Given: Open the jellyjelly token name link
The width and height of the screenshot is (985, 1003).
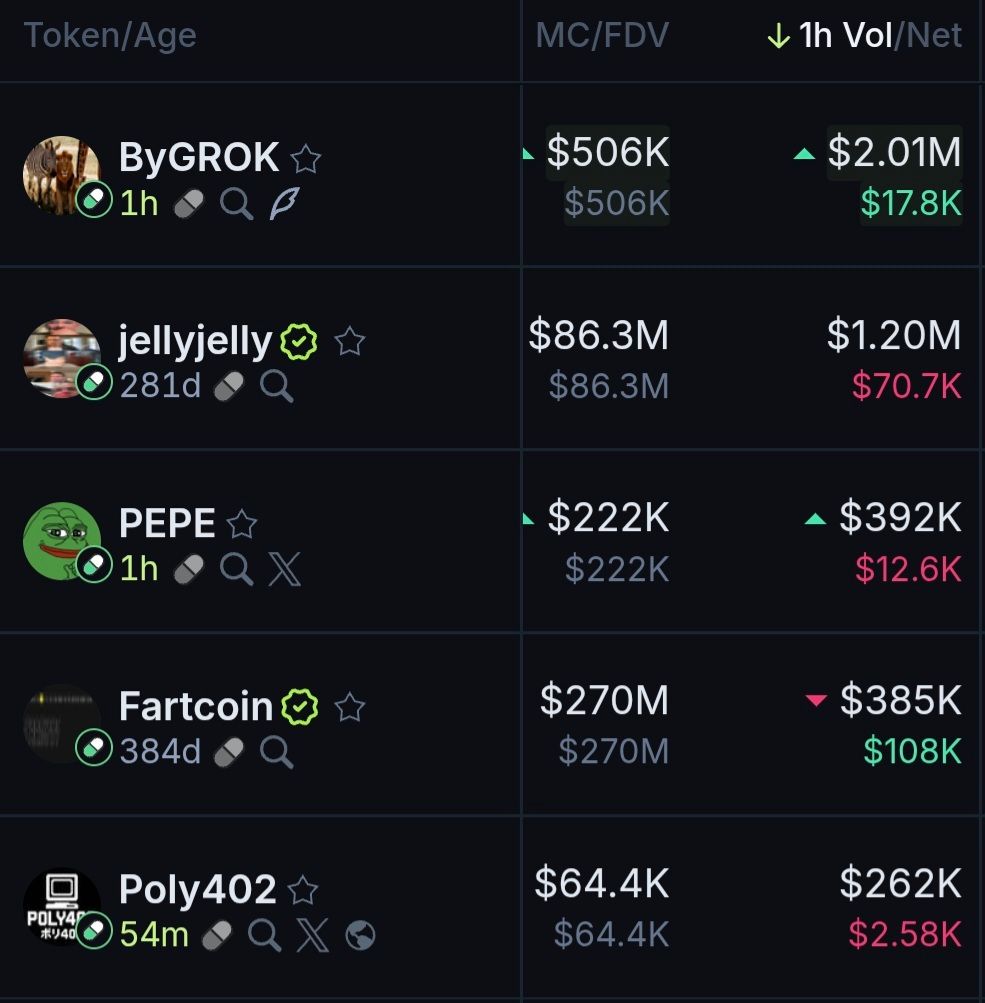Looking at the screenshot, I should click(195, 342).
